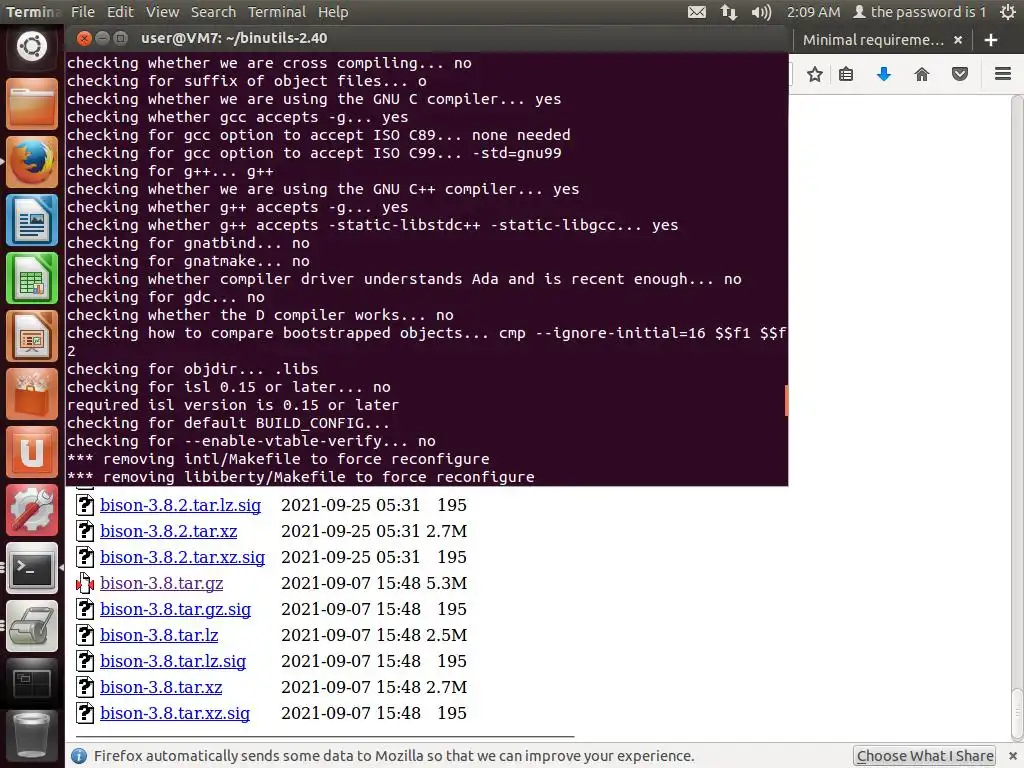The image size is (1024, 768).
Task: Switch to Terminal launcher icon
Action: [x=31, y=568]
